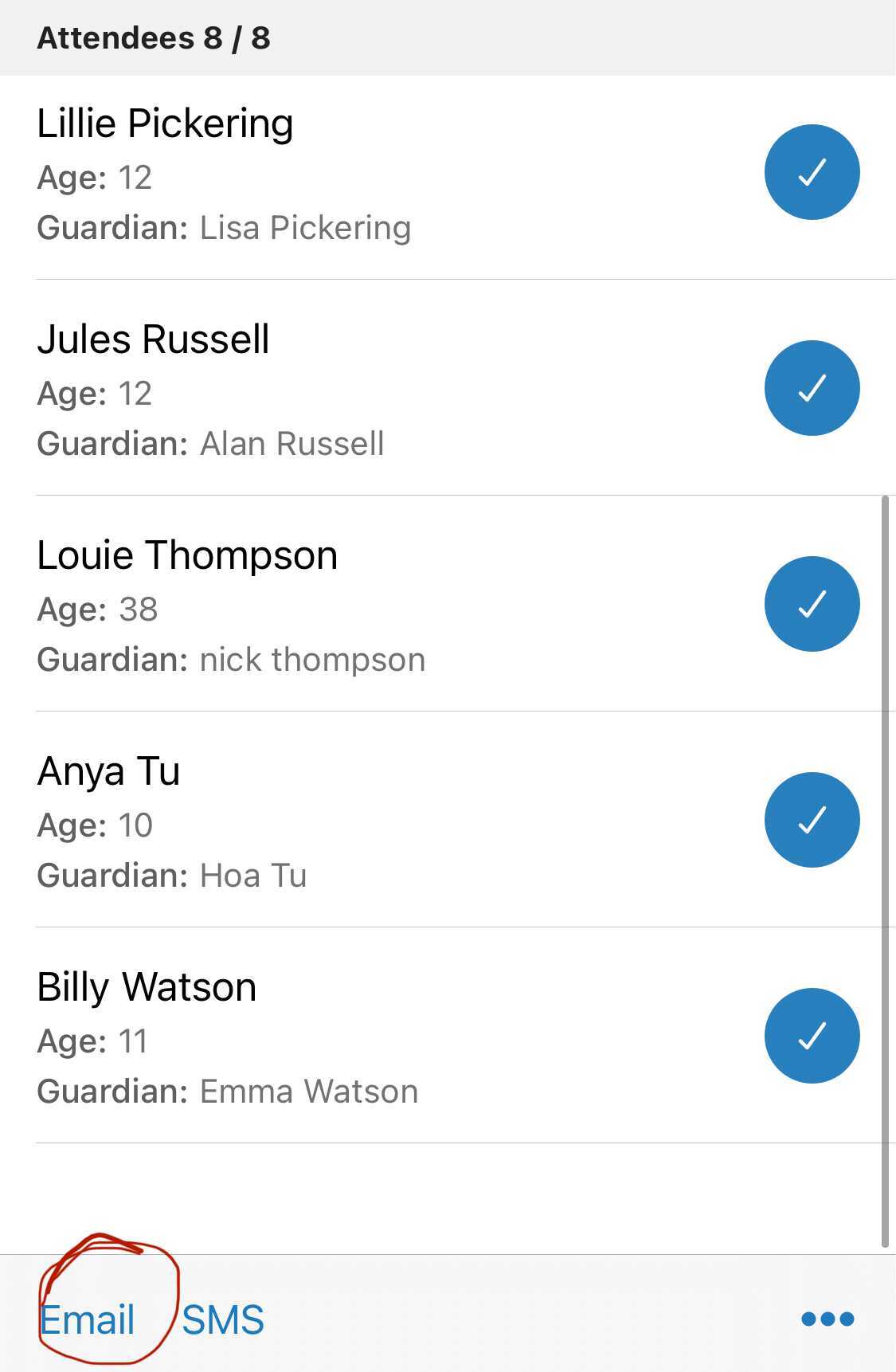Uncheck Billy Watson's attendance mark
The height and width of the screenshot is (1372, 896).
click(812, 1036)
